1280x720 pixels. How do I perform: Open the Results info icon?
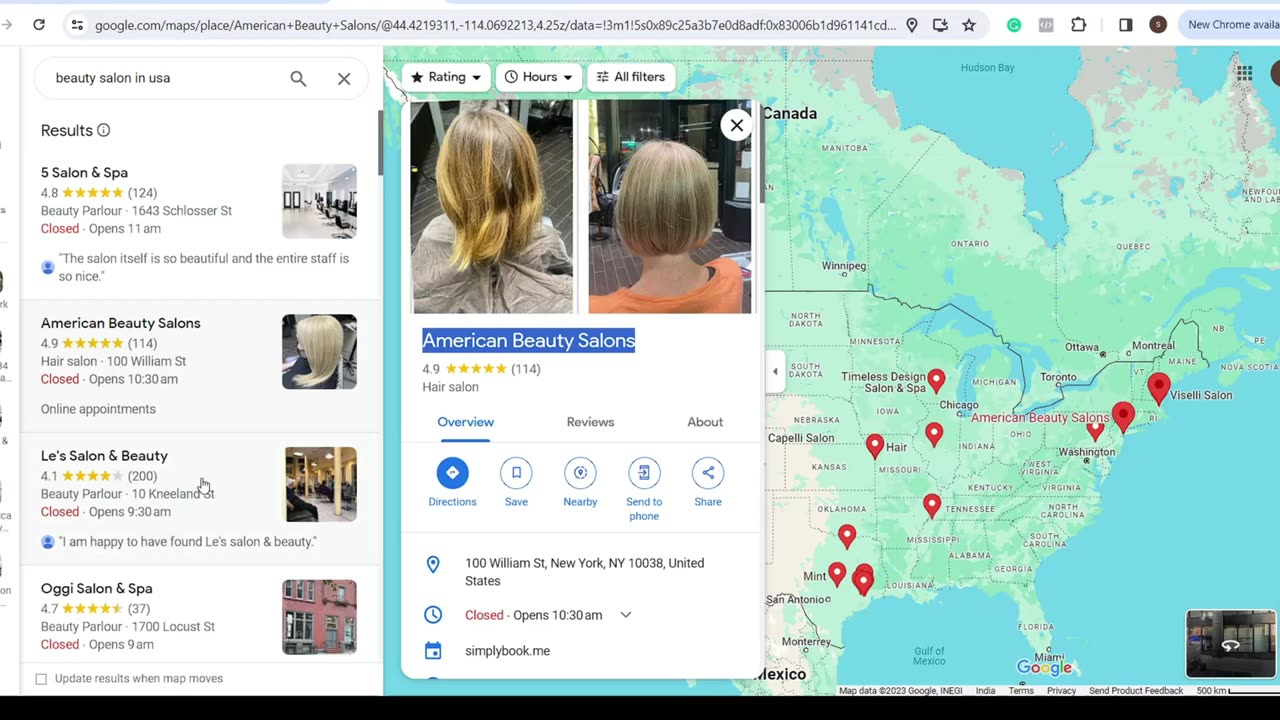103,130
